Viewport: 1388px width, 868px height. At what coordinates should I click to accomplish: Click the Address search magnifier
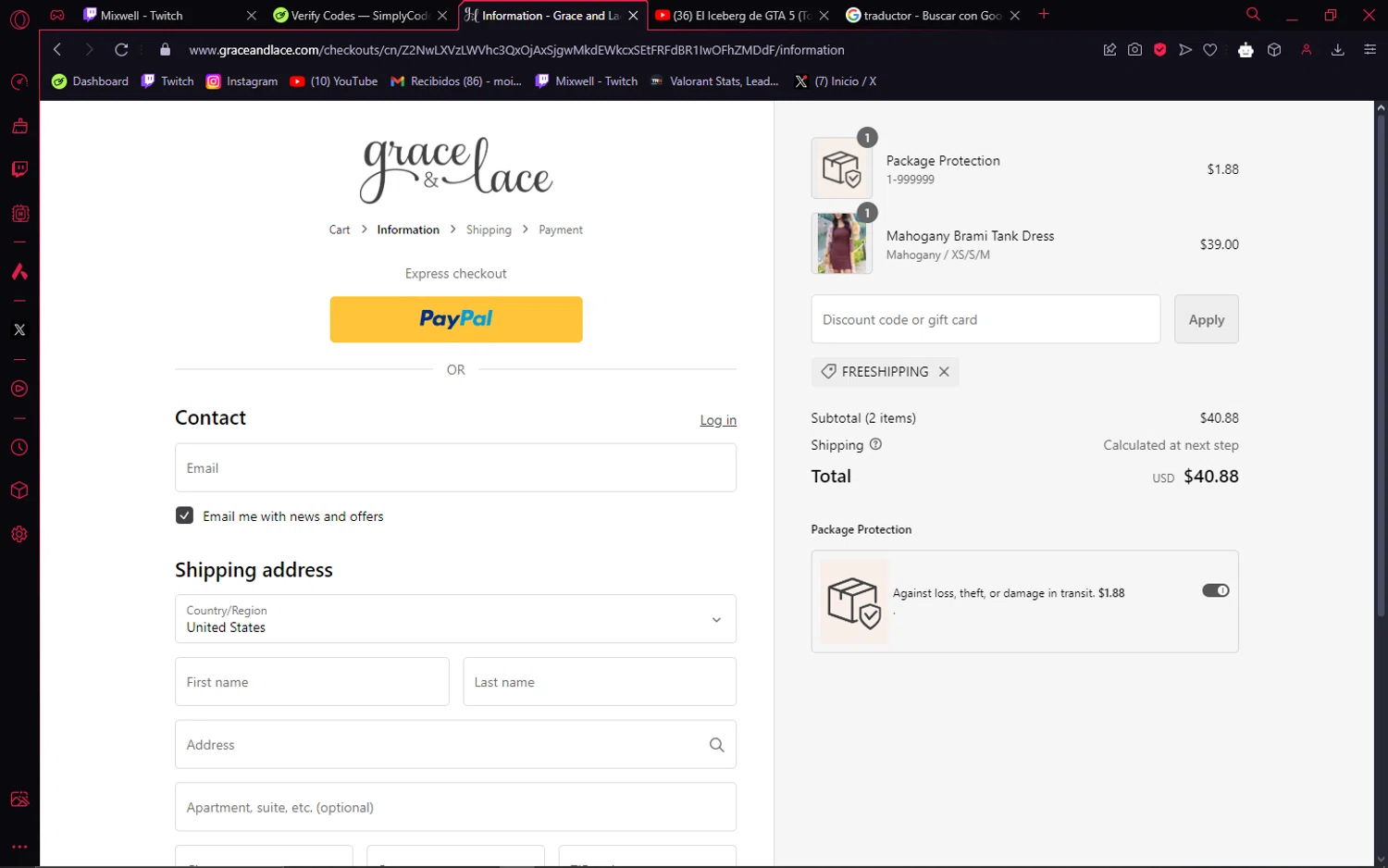point(716,745)
